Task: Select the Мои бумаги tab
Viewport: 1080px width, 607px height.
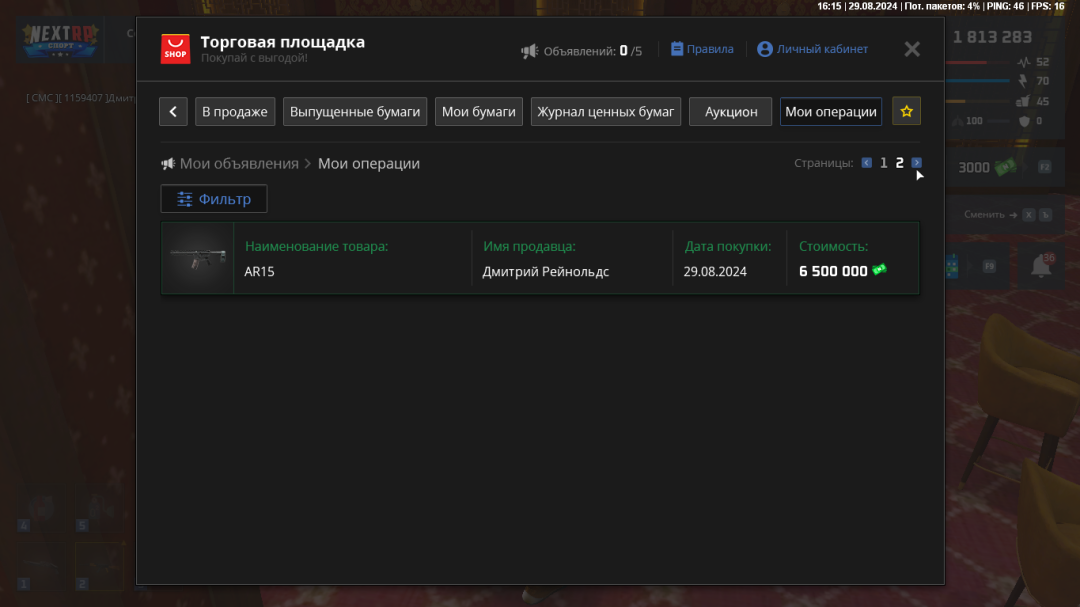Action: [x=479, y=112]
